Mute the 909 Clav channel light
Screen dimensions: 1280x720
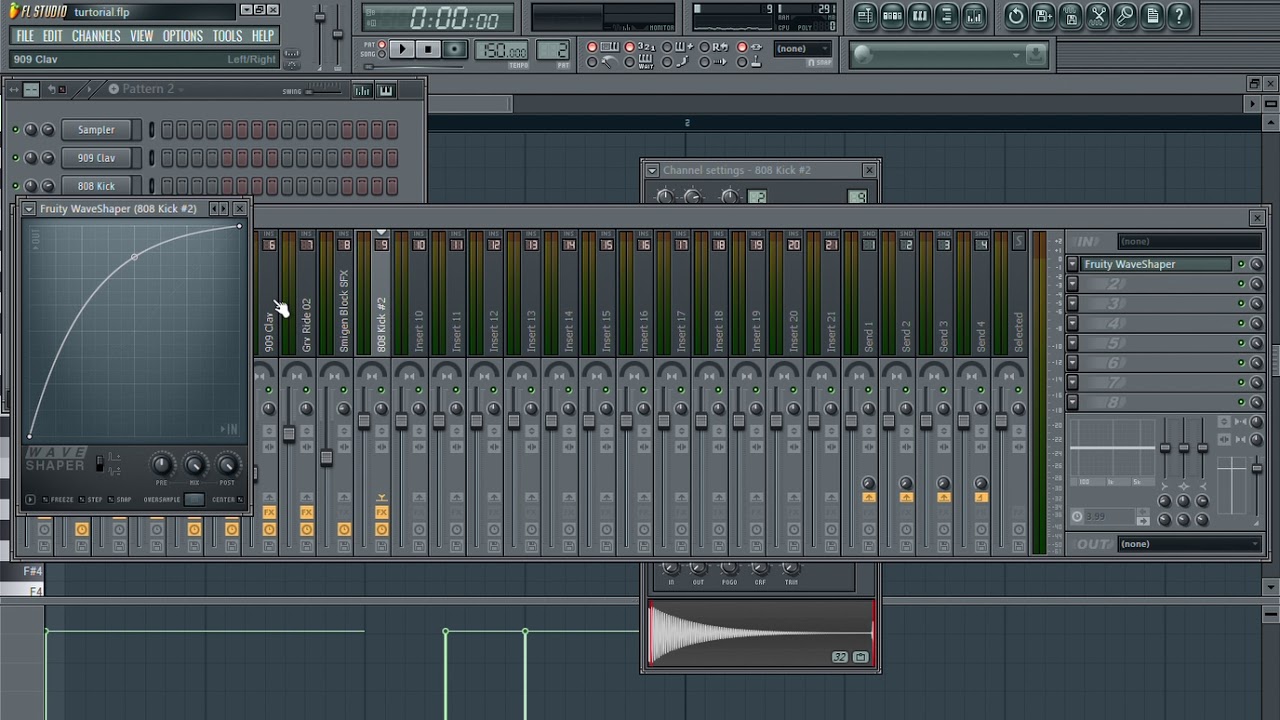click(15, 158)
